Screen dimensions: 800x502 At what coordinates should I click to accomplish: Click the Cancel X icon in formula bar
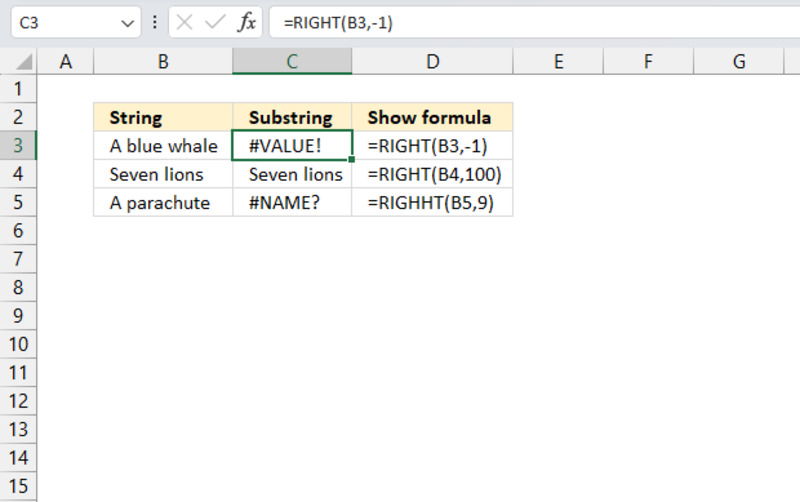(x=184, y=22)
